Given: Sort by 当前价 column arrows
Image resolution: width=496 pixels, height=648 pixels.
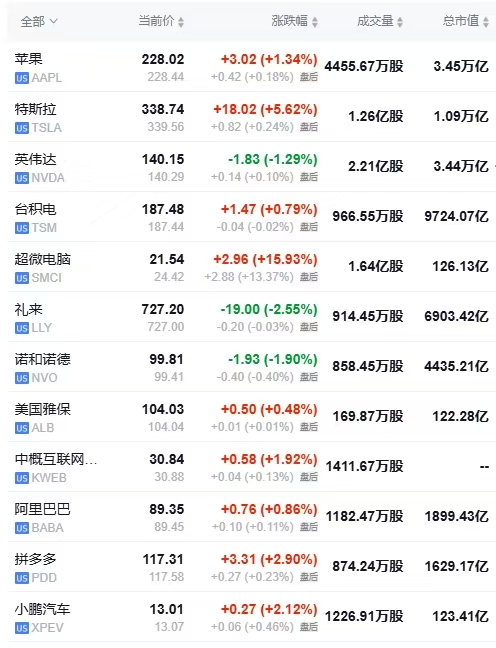Looking at the screenshot, I should pos(181,22).
